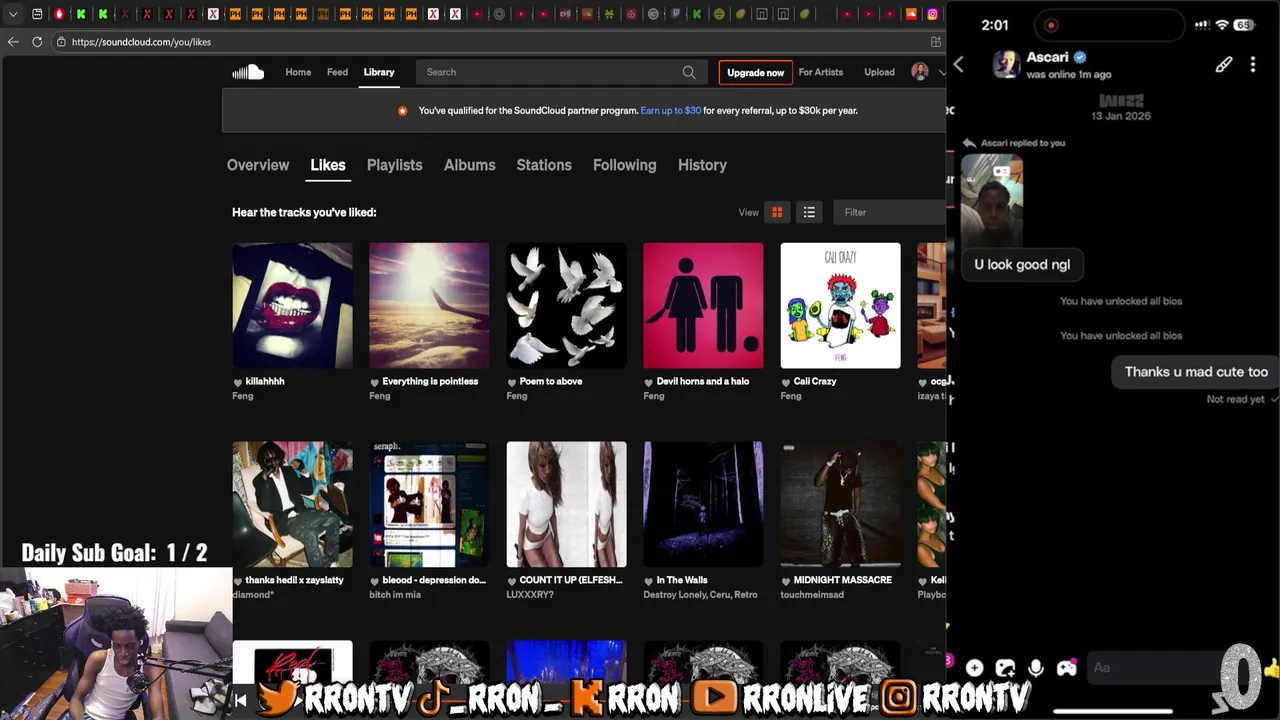Click the browser back arrow
The width and height of the screenshot is (1280, 720).
point(13,42)
